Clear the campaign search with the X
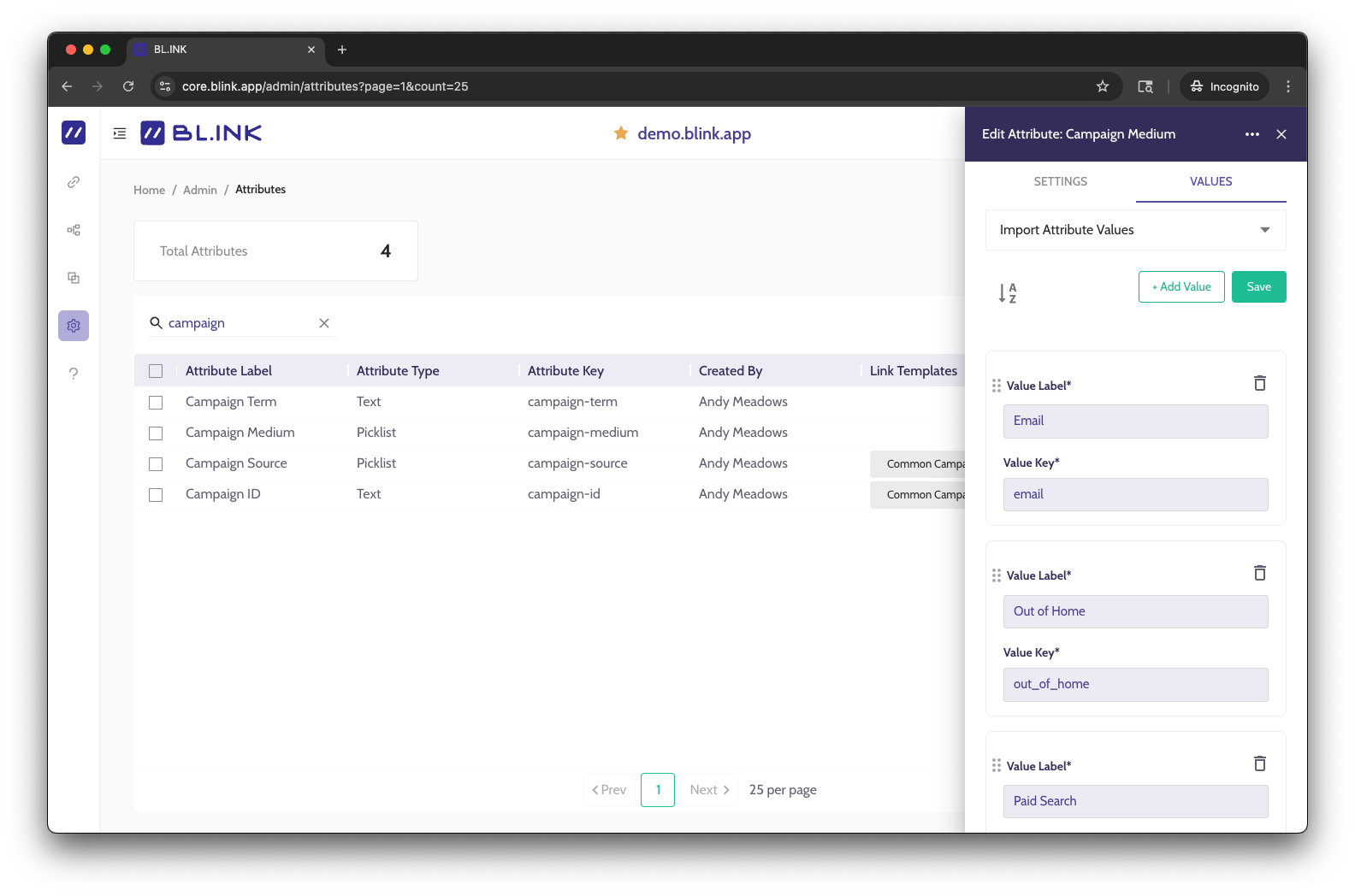The width and height of the screenshot is (1355, 896). [324, 323]
